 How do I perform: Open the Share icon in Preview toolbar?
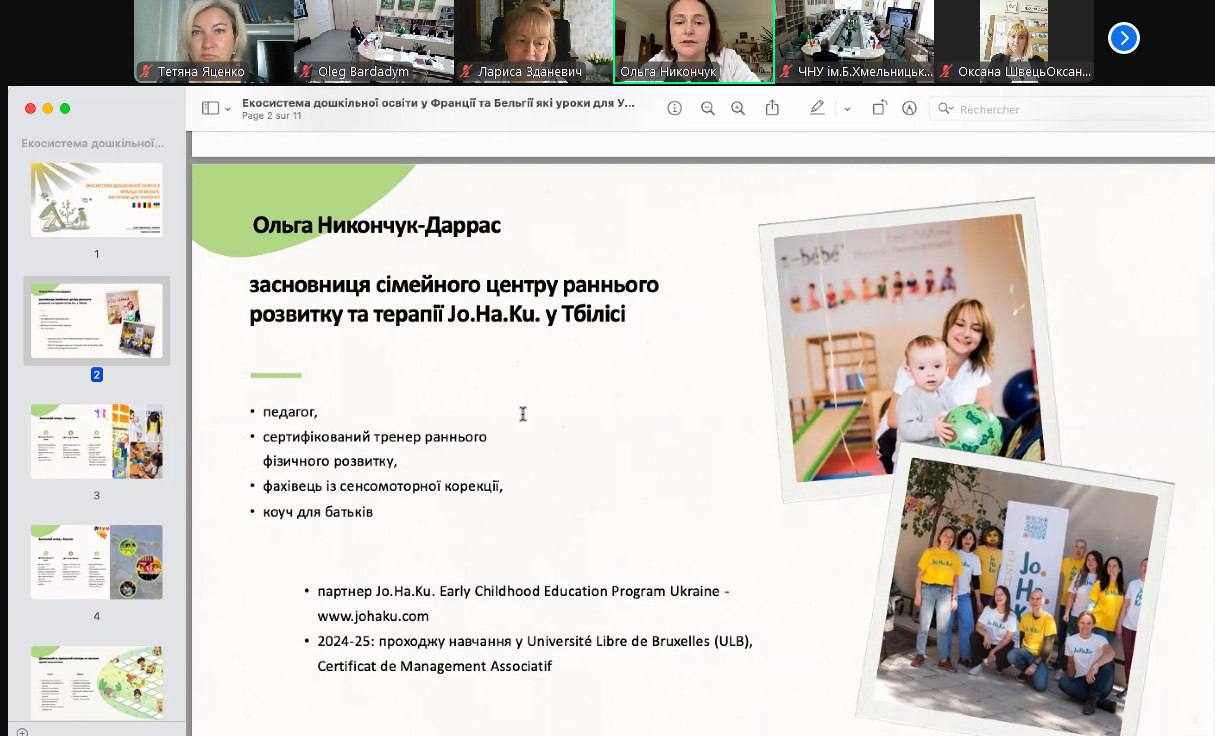pyautogui.click(x=772, y=107)
